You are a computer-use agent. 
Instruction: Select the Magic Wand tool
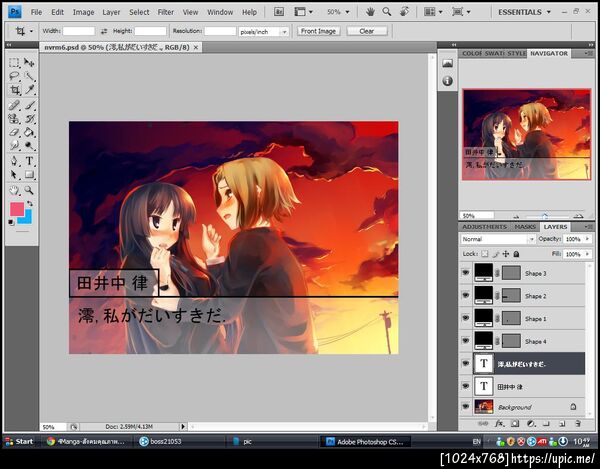pos(29,76)
